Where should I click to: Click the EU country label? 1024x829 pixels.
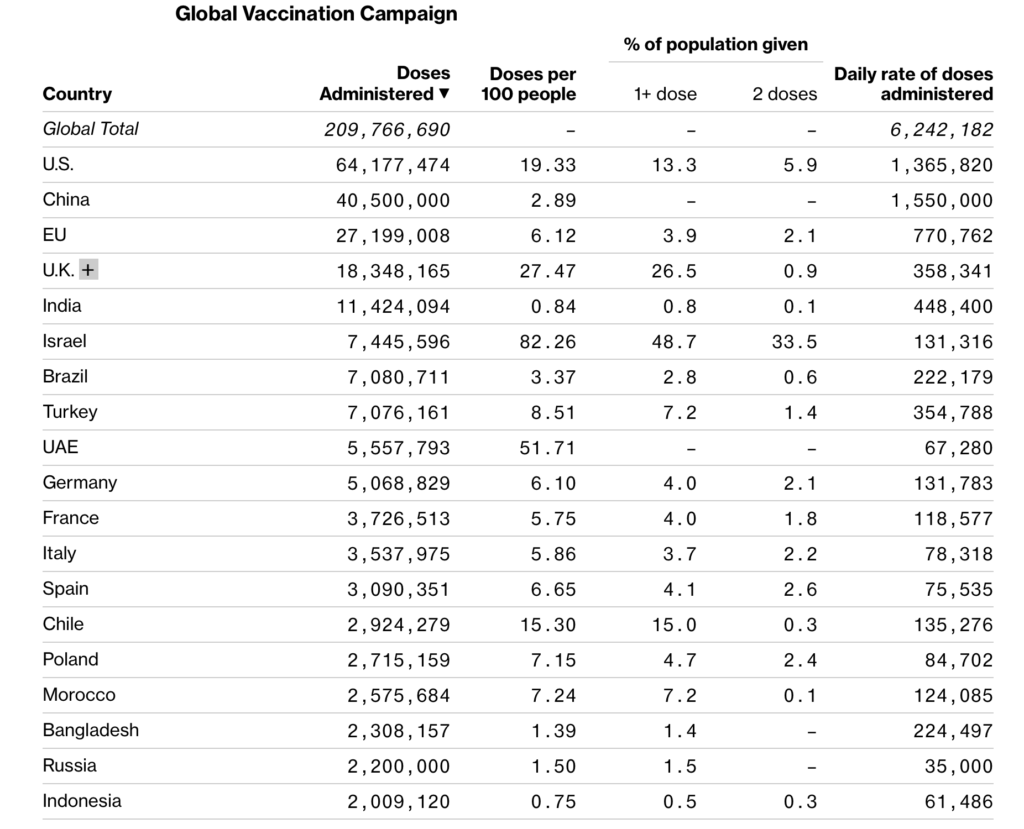point(54,235)
